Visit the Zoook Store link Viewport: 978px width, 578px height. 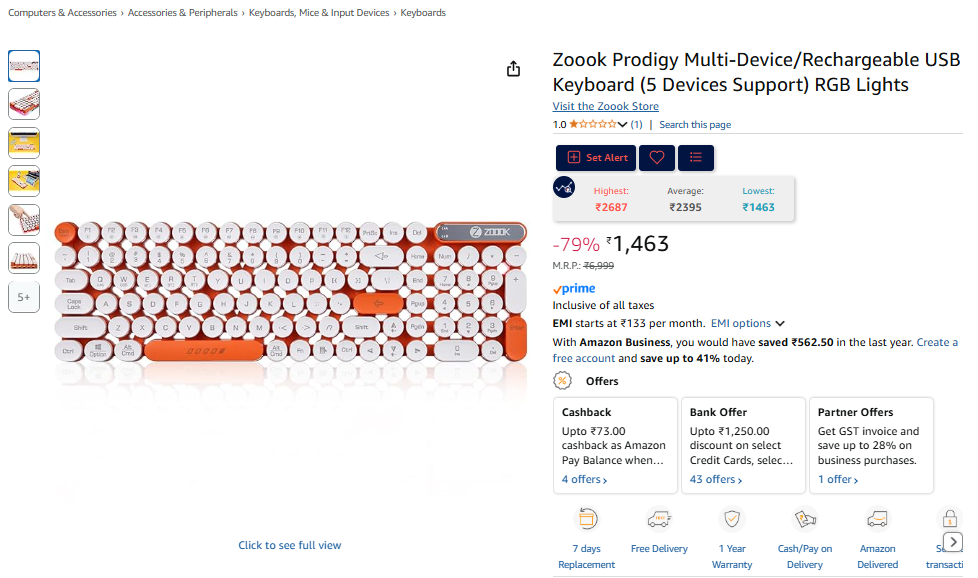[605, 107]
